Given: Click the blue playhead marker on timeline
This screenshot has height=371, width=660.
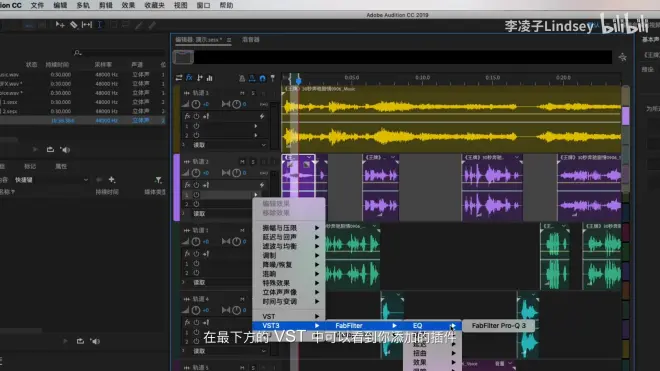Looking at the screenshot, I should click(x=298, y=80).
